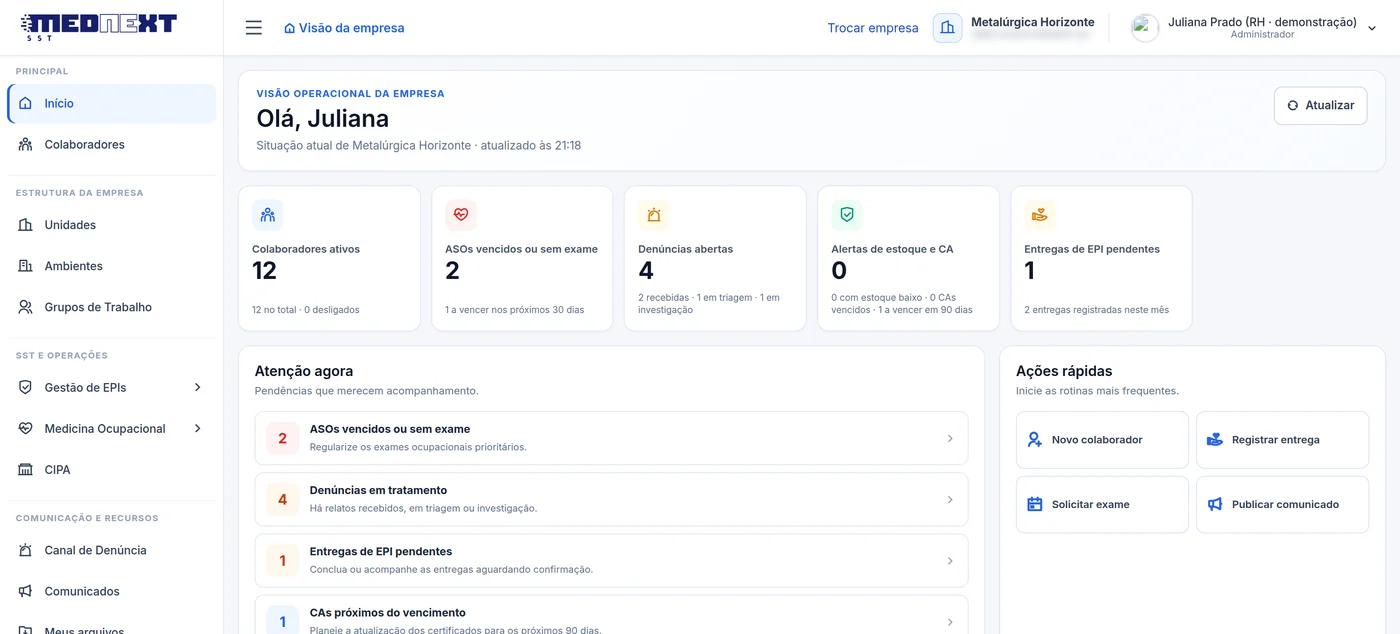The image size is (1400, 634).
Task: Click the Publicar comunicado megaphone icon
Action: [1215, 505]
